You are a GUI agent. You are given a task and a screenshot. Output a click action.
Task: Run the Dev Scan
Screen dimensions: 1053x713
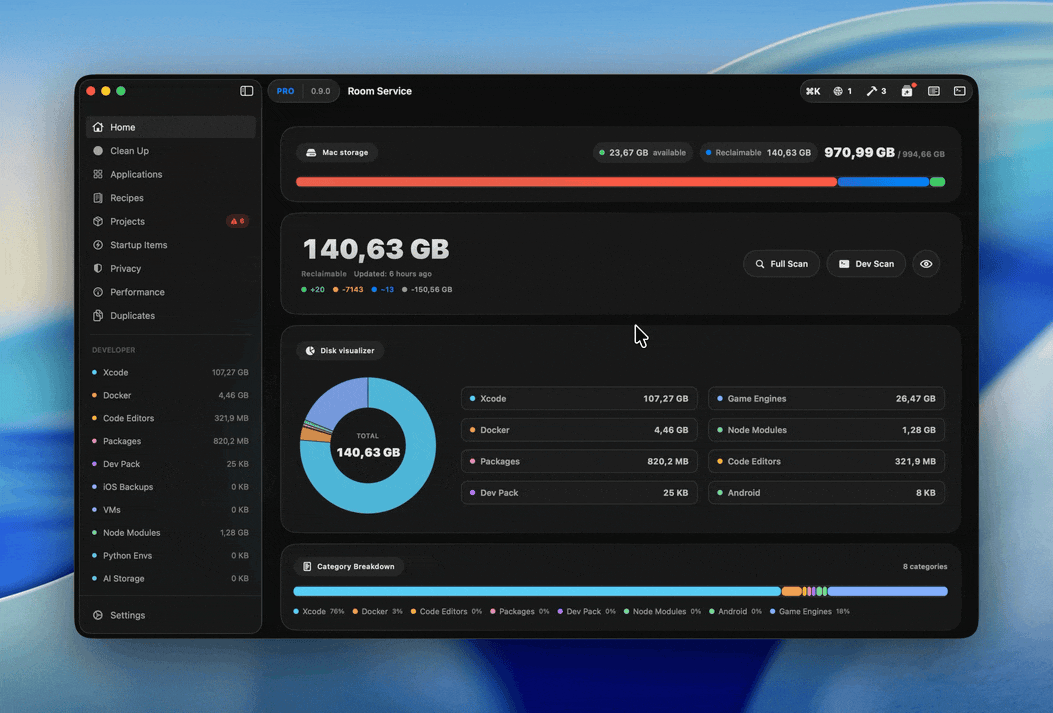866,264
